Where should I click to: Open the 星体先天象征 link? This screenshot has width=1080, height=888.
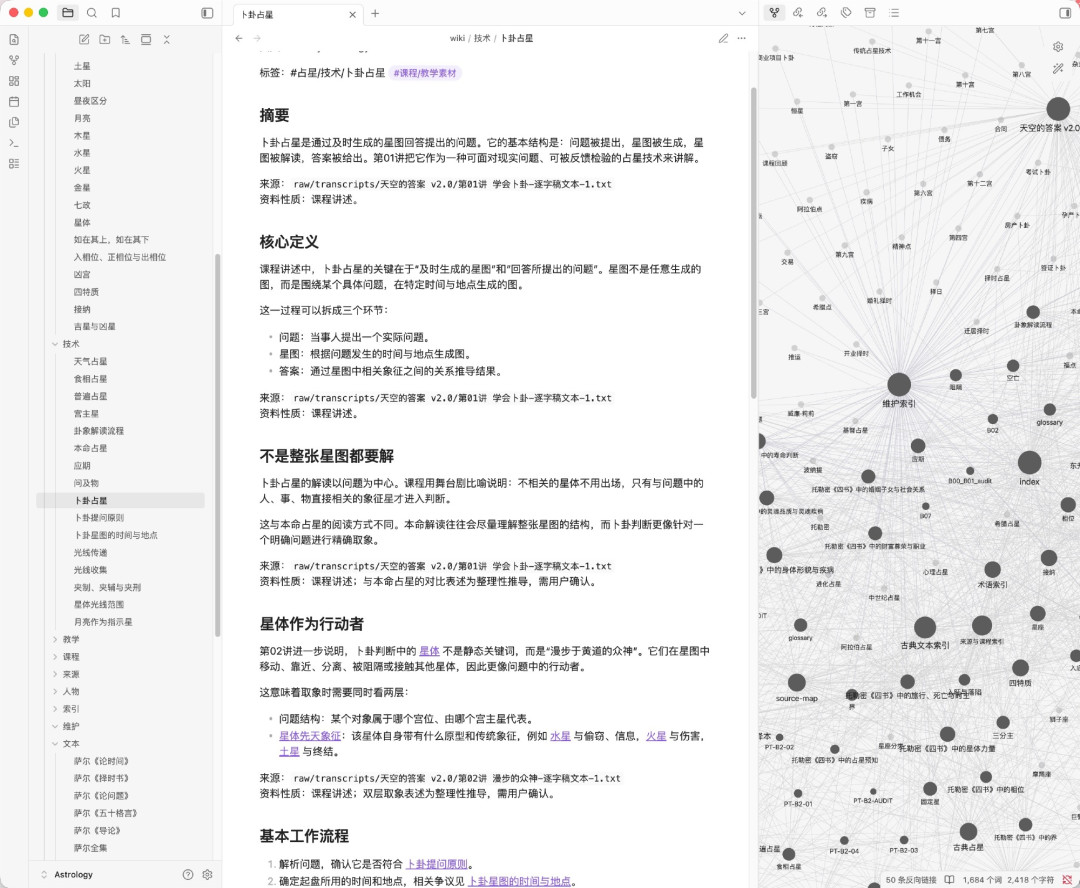310,736
